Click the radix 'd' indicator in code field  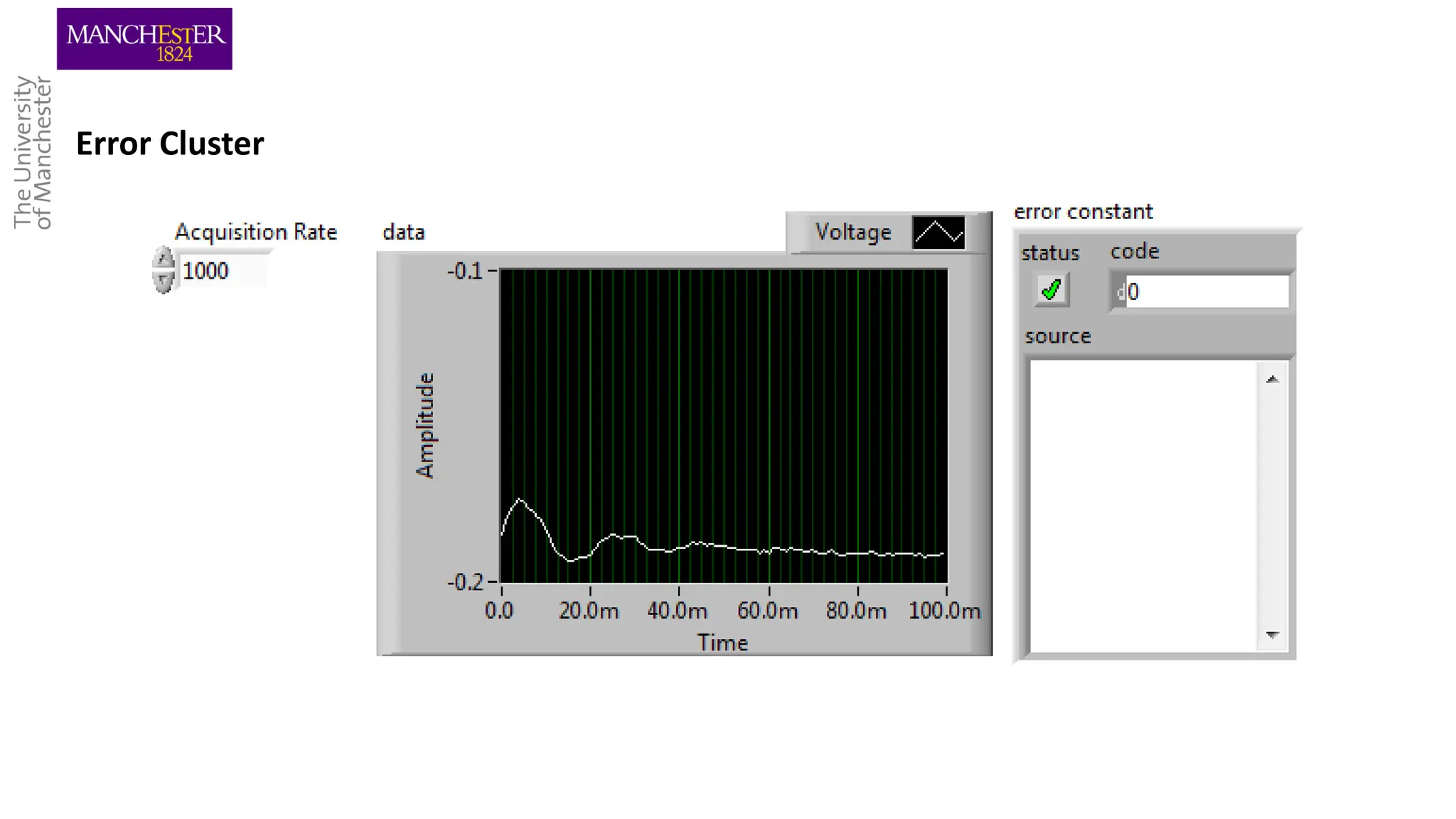pyautogui.click(x=1120, y=291)
